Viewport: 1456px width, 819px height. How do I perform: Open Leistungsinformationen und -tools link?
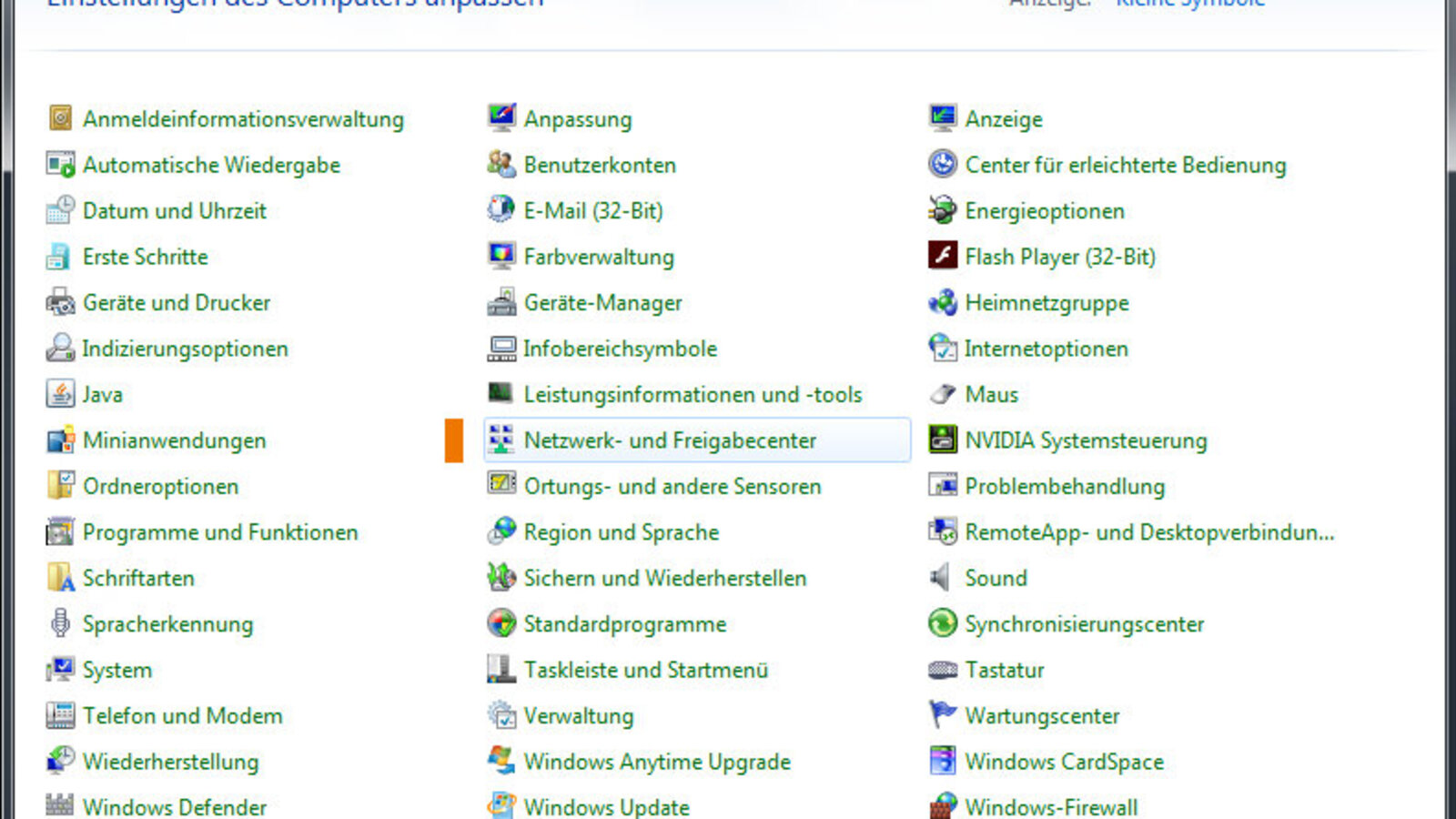click(x=693, y=394)
